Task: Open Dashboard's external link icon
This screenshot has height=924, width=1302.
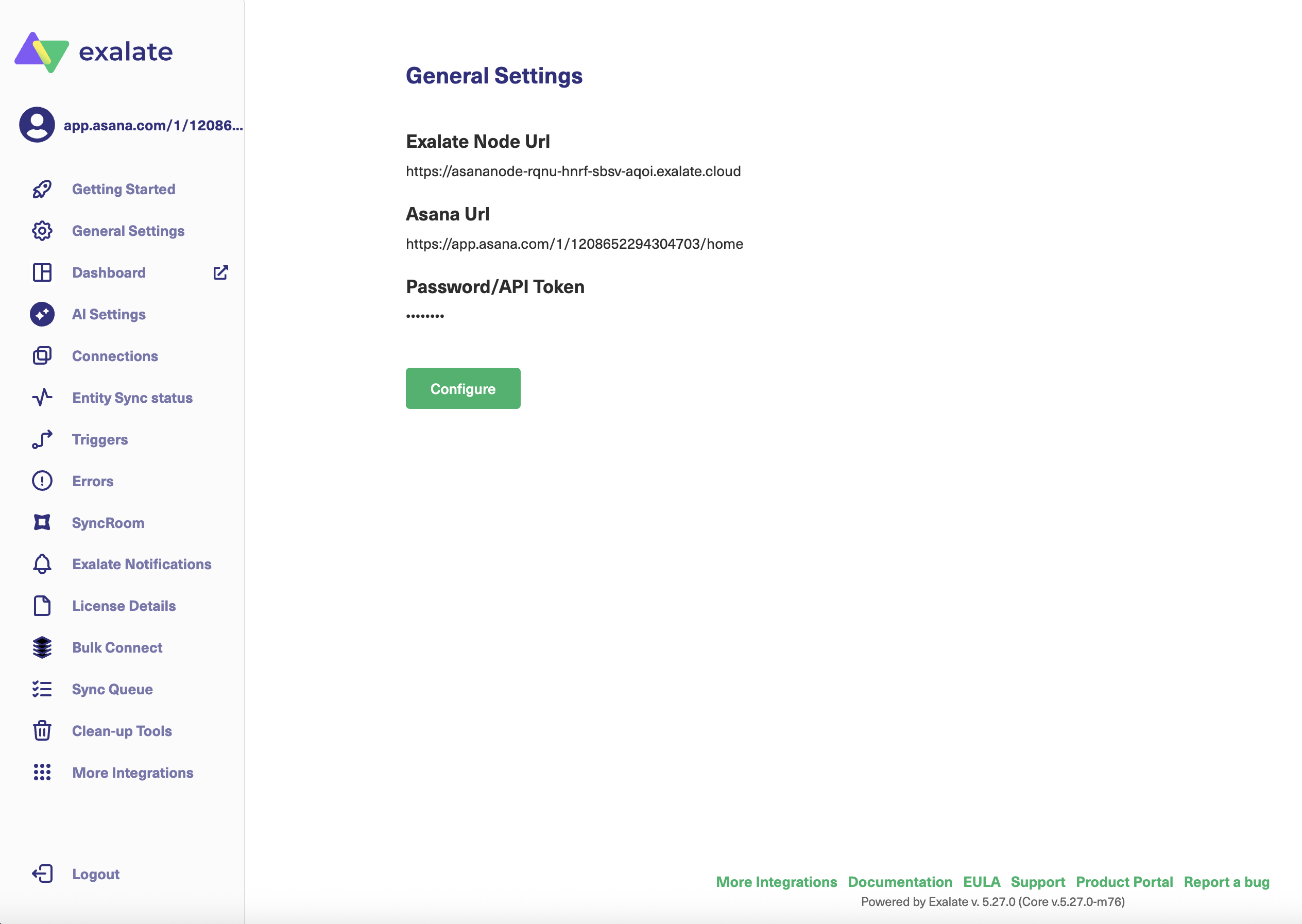Action: point(221,272)
